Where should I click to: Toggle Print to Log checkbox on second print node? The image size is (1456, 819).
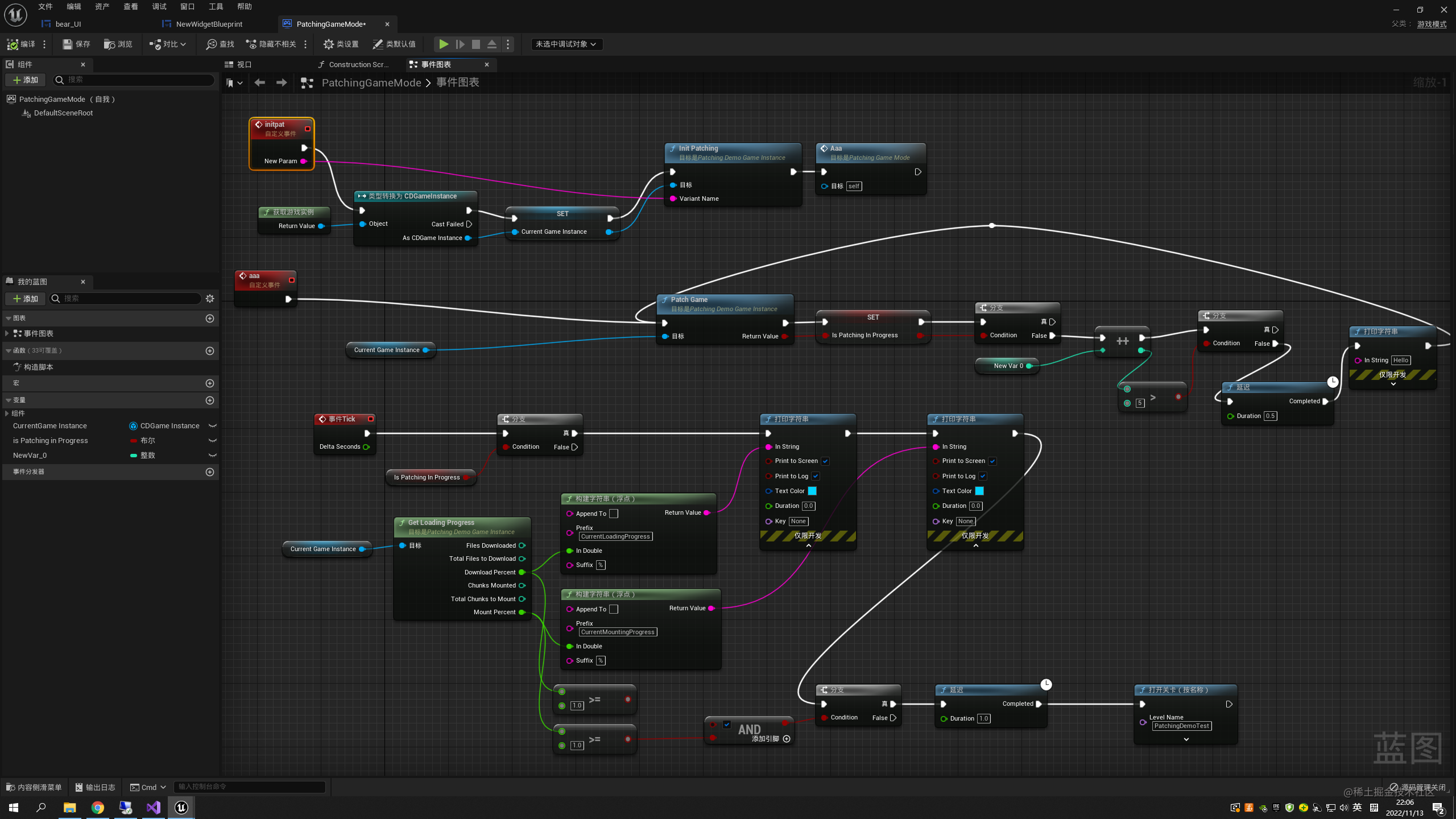[x=983, y=476]
